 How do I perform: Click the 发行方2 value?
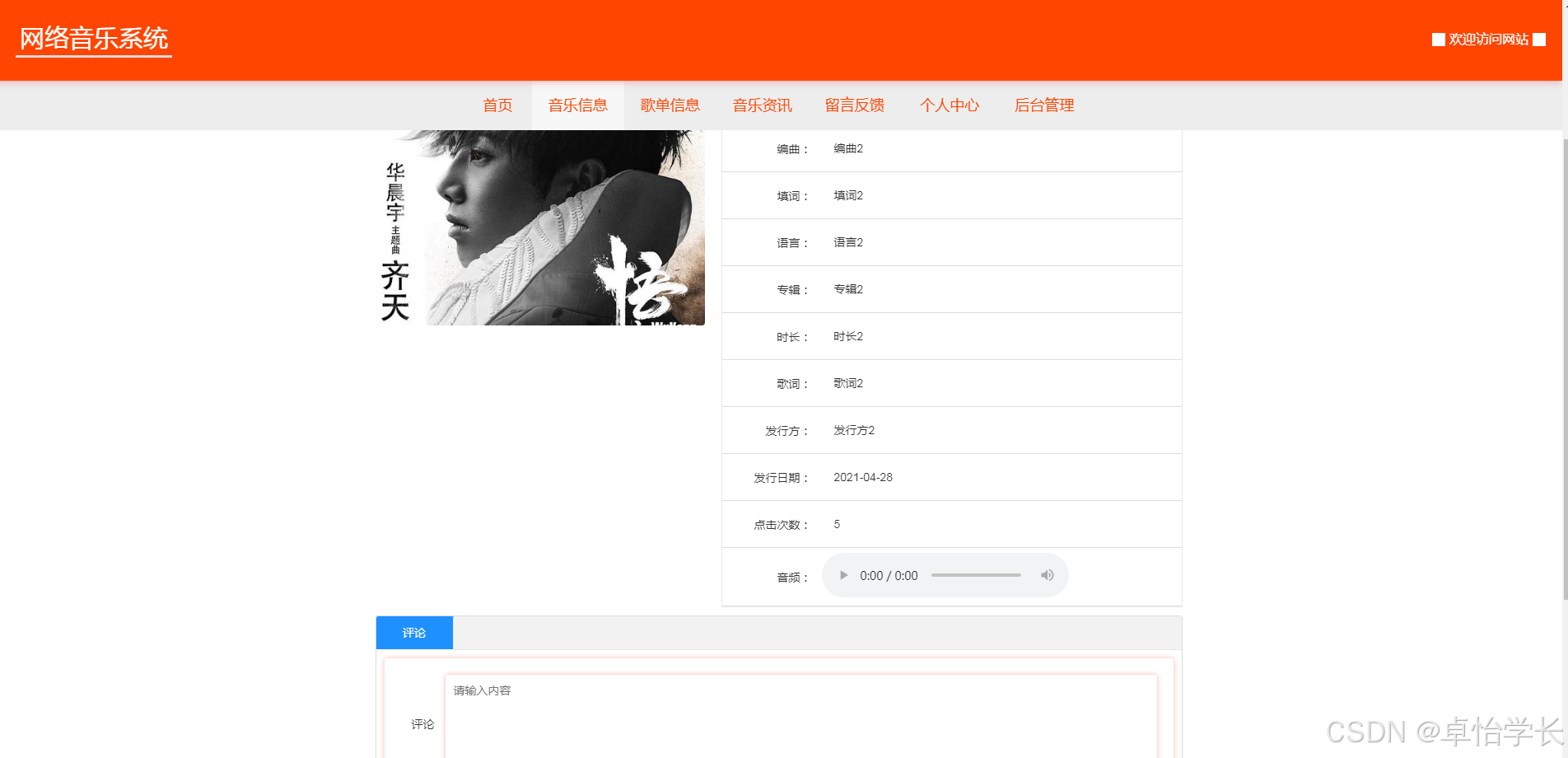[x=854, y=430]
